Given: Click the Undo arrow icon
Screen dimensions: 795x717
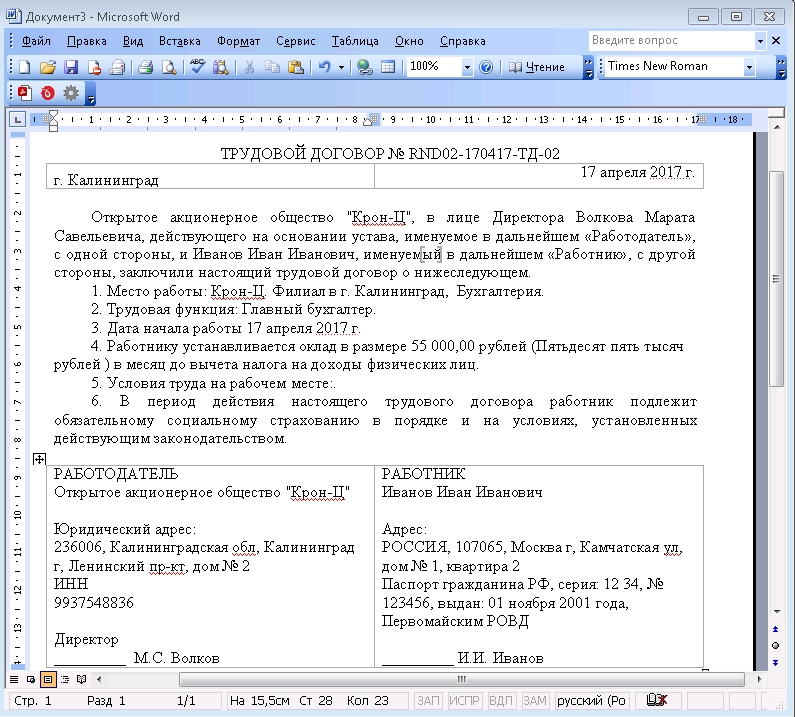Looking at the screenshot, I should pos(324,67).
